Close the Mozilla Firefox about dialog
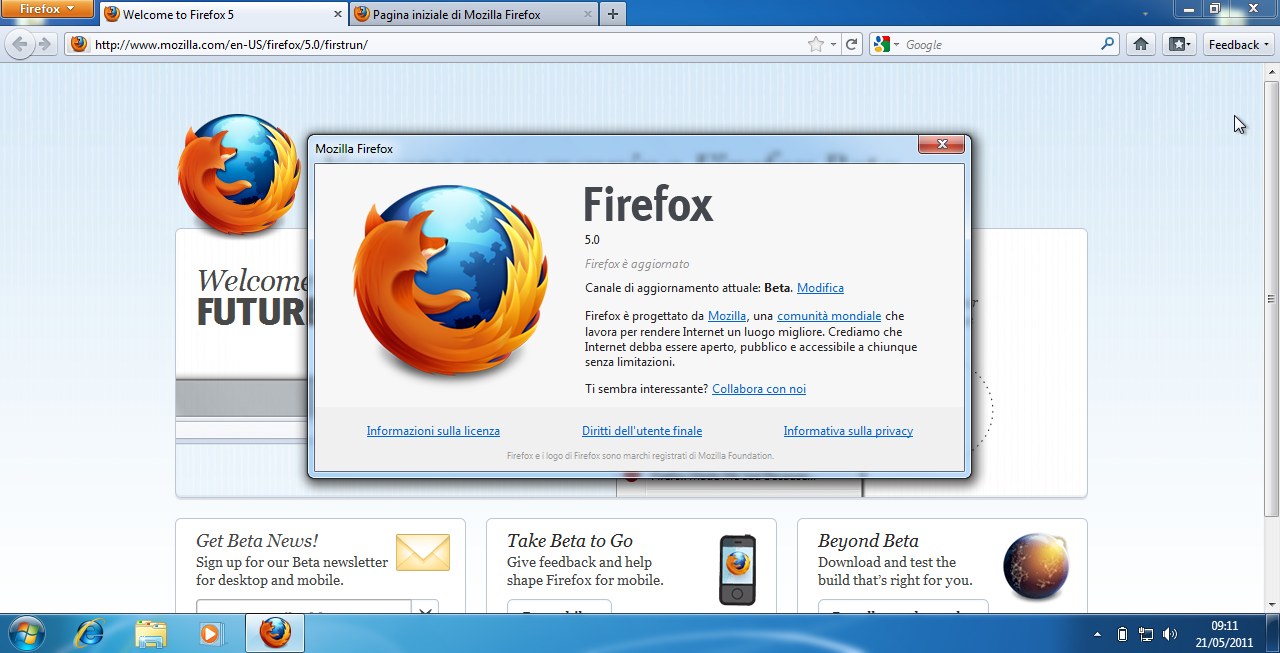Viewport: 1280px width, 653px height. click(942, 145)
